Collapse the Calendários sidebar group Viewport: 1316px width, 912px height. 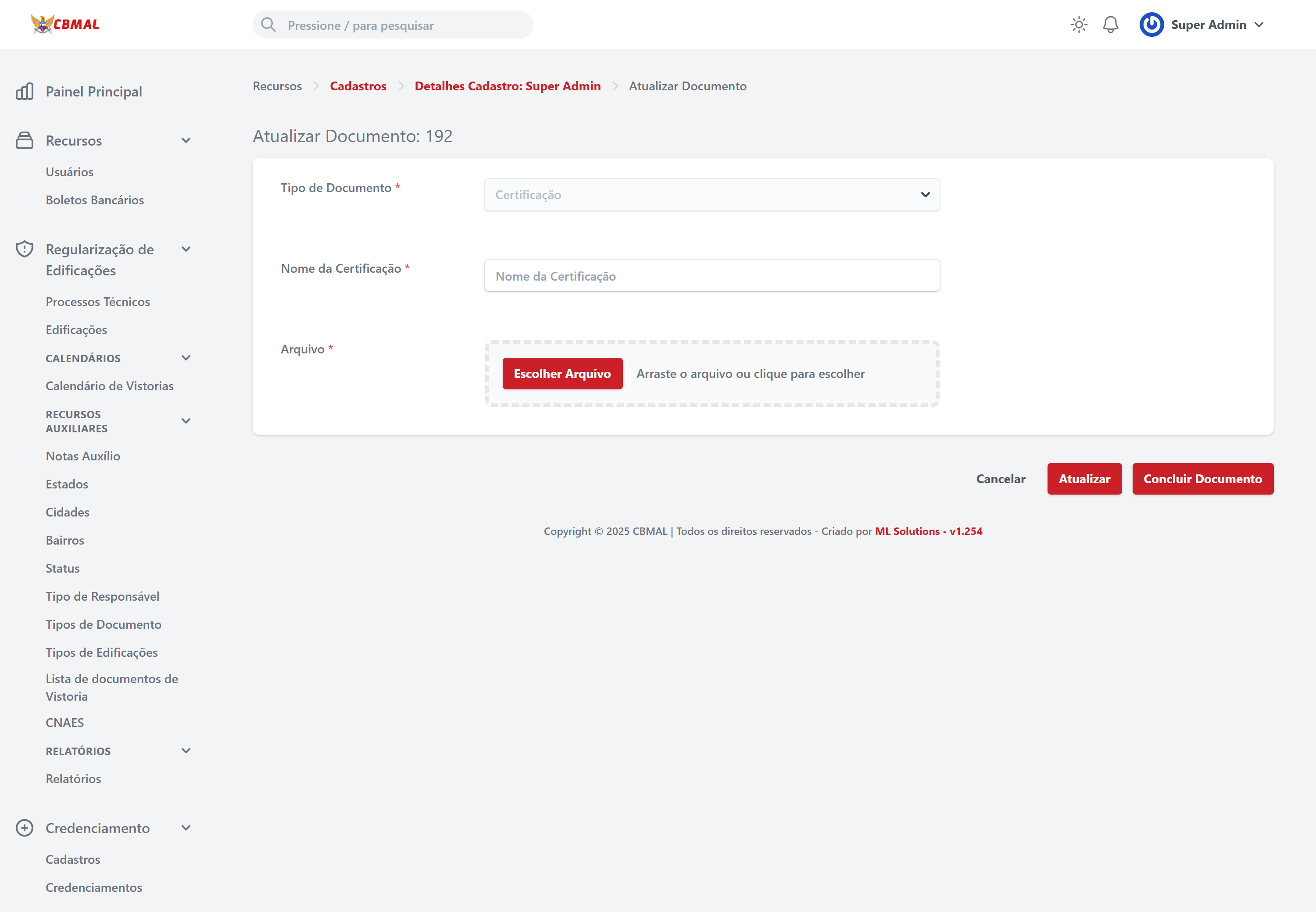pos(186,358)
